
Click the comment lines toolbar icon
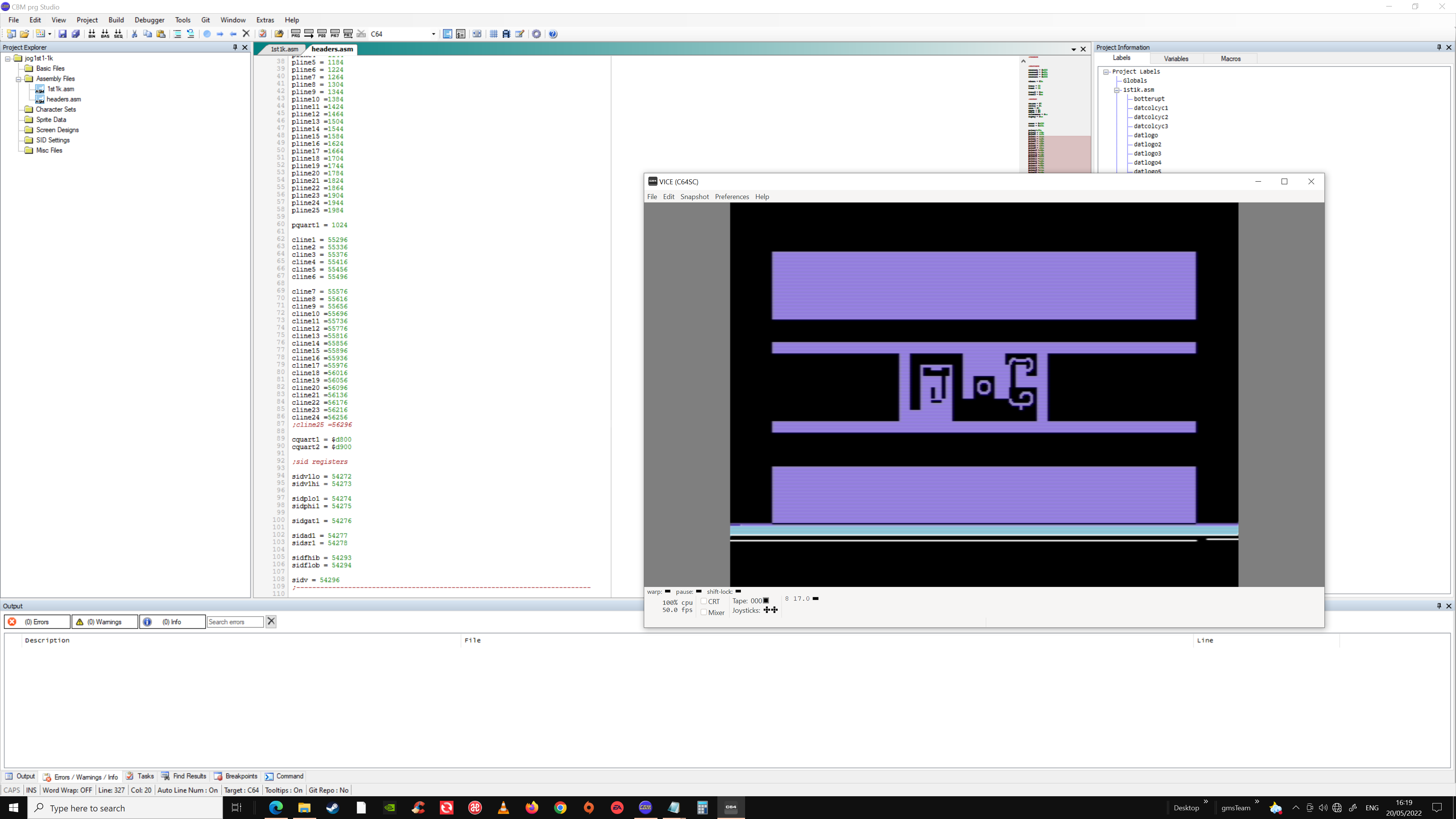[x=177, y=34]
